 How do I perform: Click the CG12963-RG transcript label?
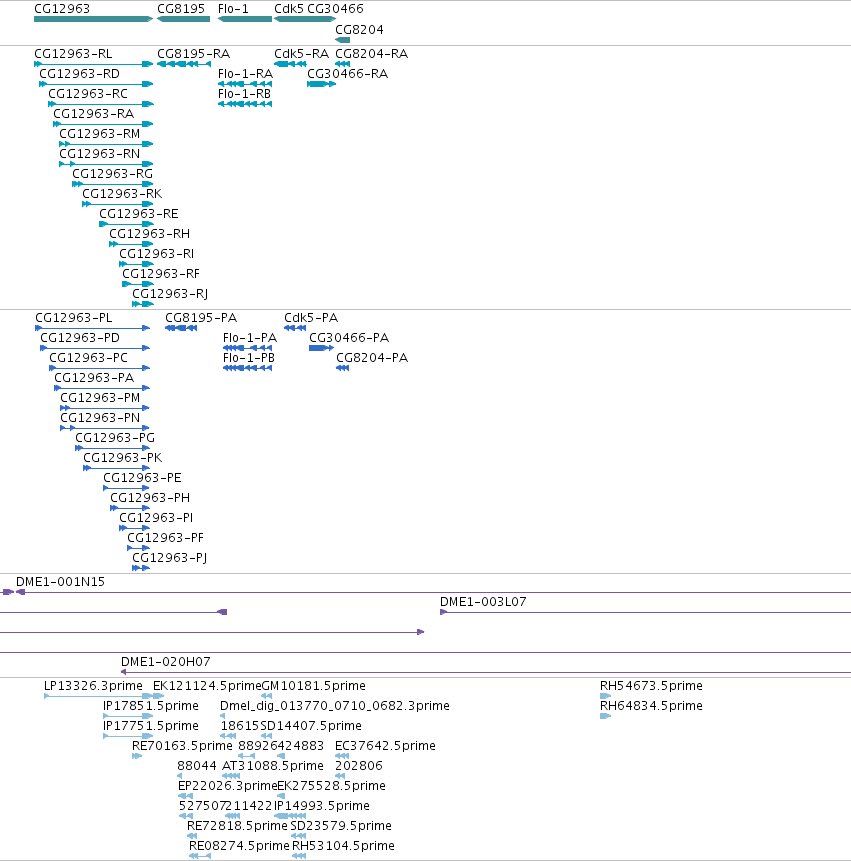tap(113, 174)
